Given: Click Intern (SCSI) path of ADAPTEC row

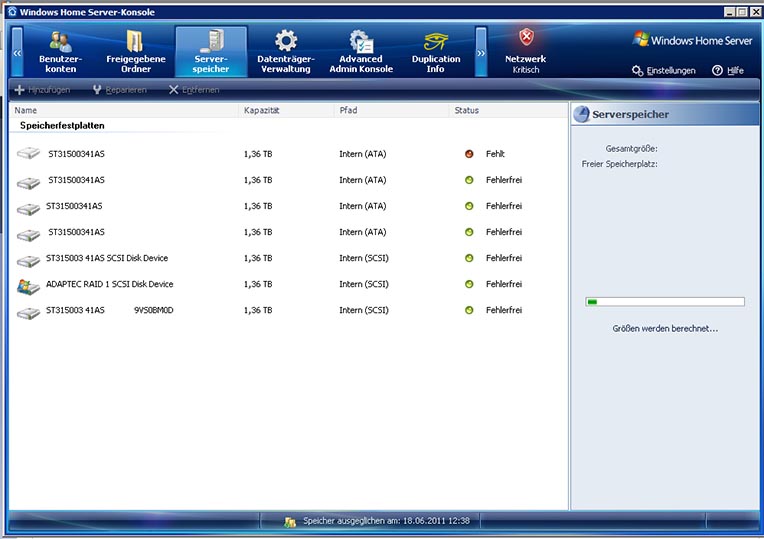Looking at the screenshot, I should pos(364,284).
